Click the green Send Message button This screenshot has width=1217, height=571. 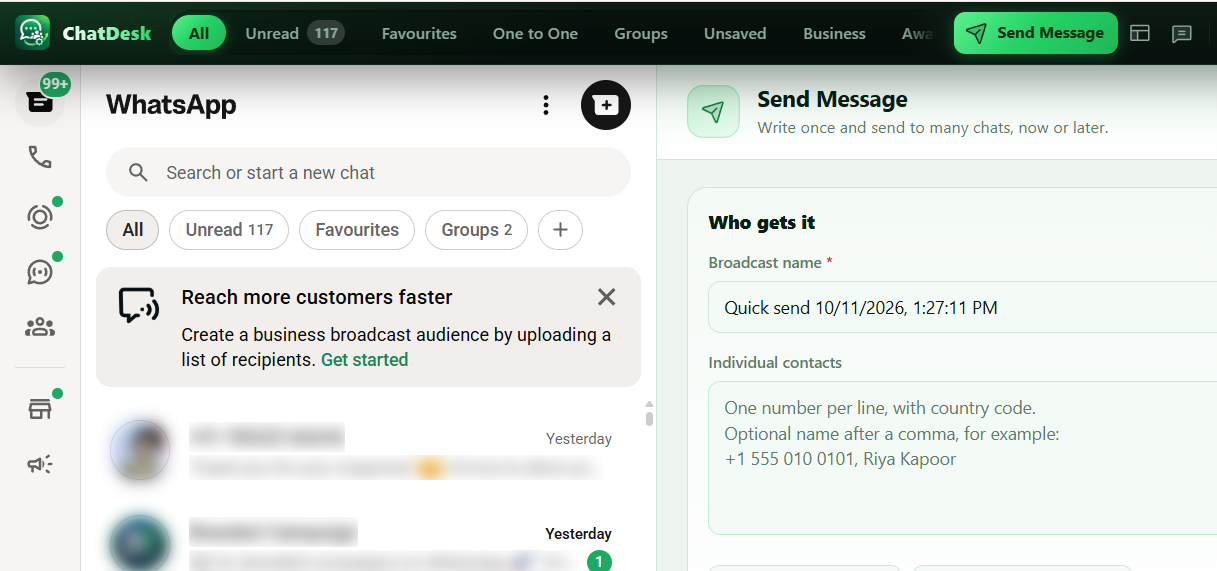pyautogui.click(x=1035, y=33)
